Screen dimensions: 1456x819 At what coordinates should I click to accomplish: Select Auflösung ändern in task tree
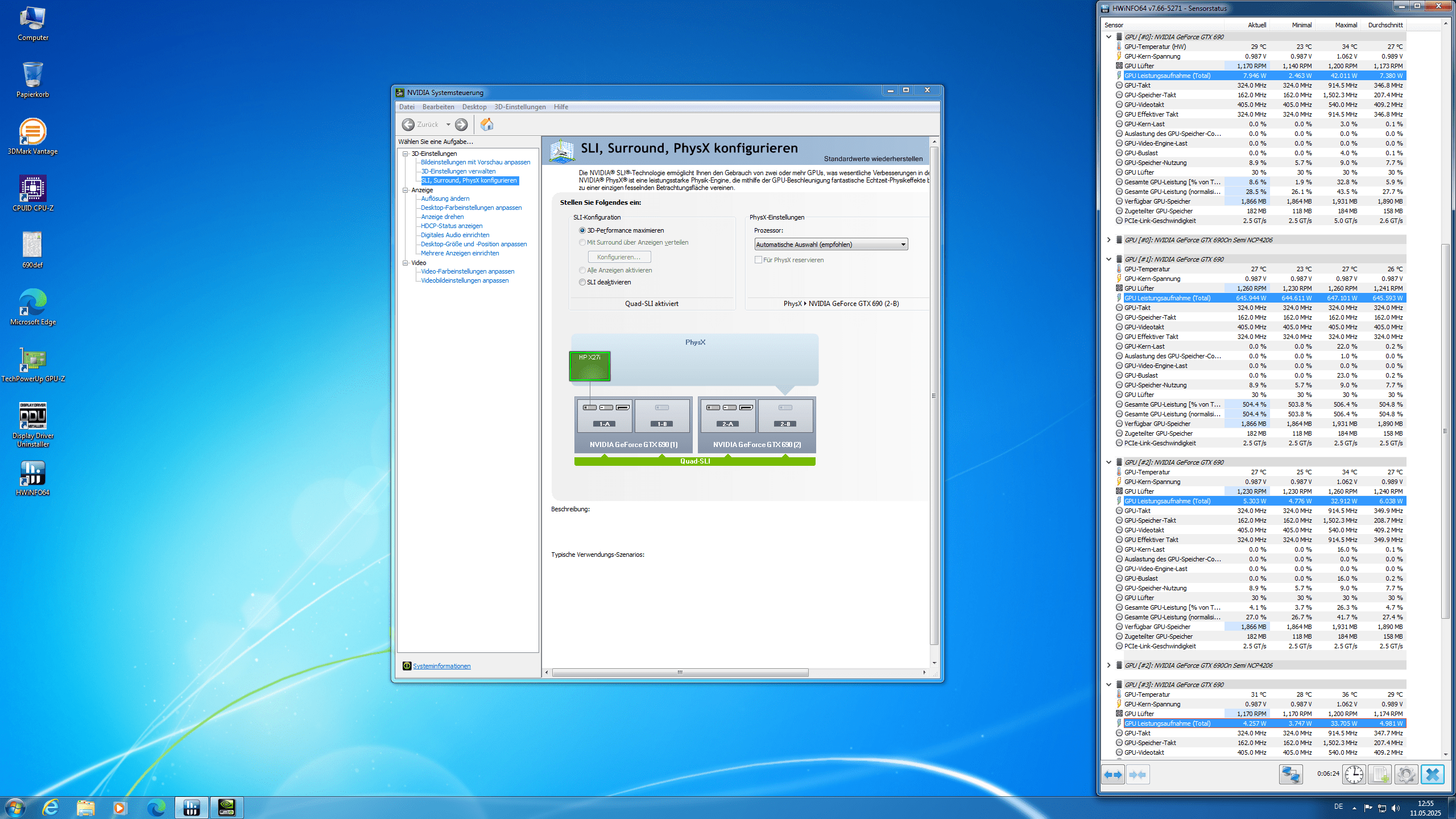[x=445, y=198]
